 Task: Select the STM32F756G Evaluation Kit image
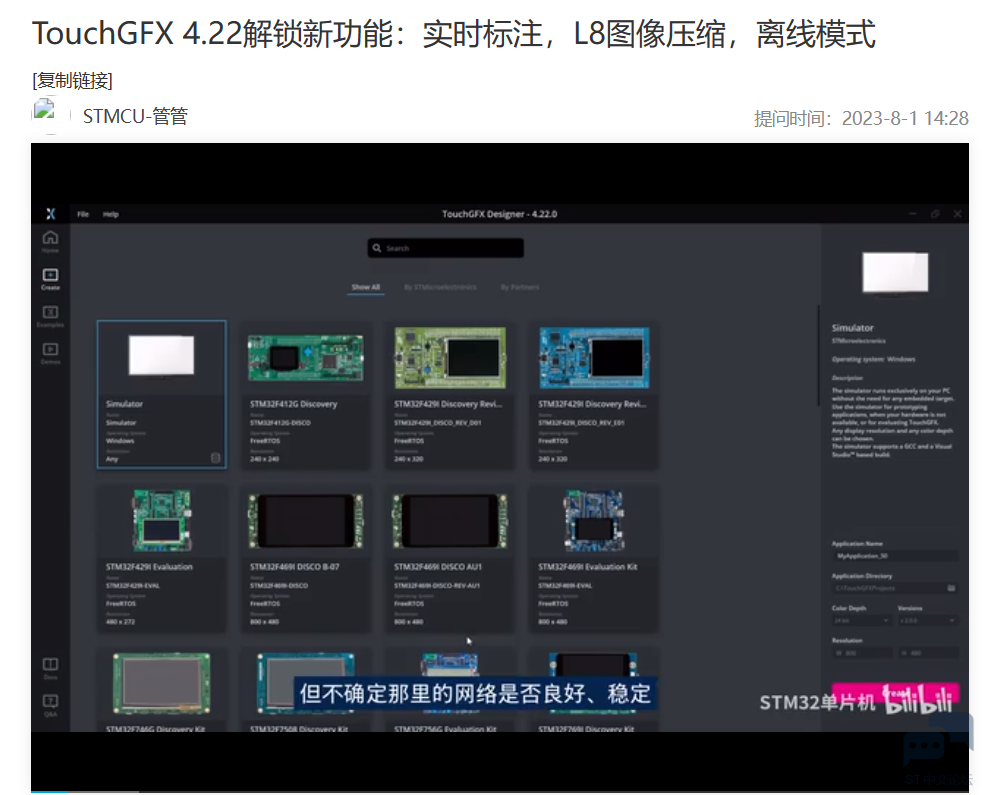[x=450, y=665]
